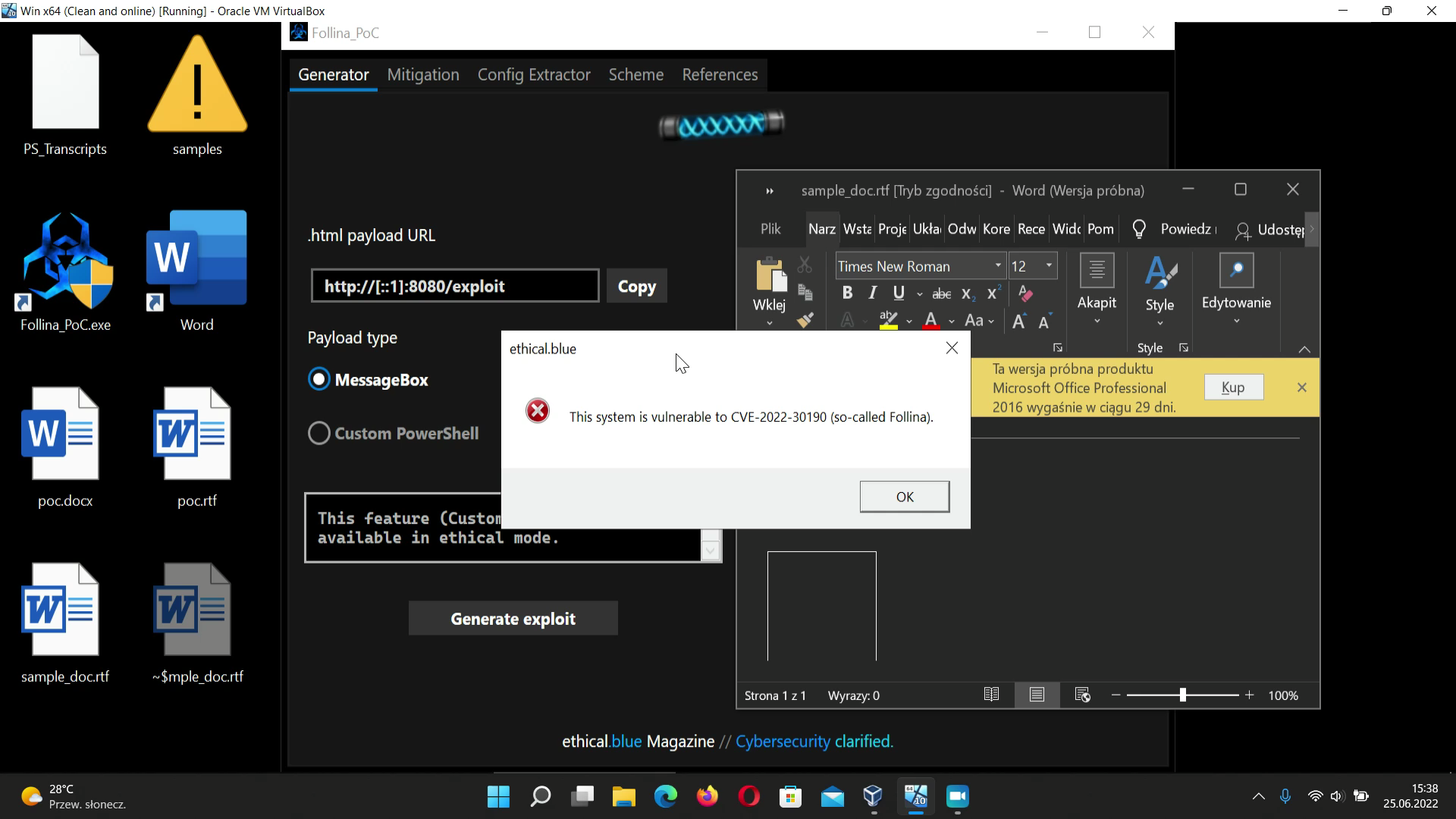The width and height of the screenshot is (1456, 819).
Task: Open the Plik menu in Word
Action: point(770,229)
